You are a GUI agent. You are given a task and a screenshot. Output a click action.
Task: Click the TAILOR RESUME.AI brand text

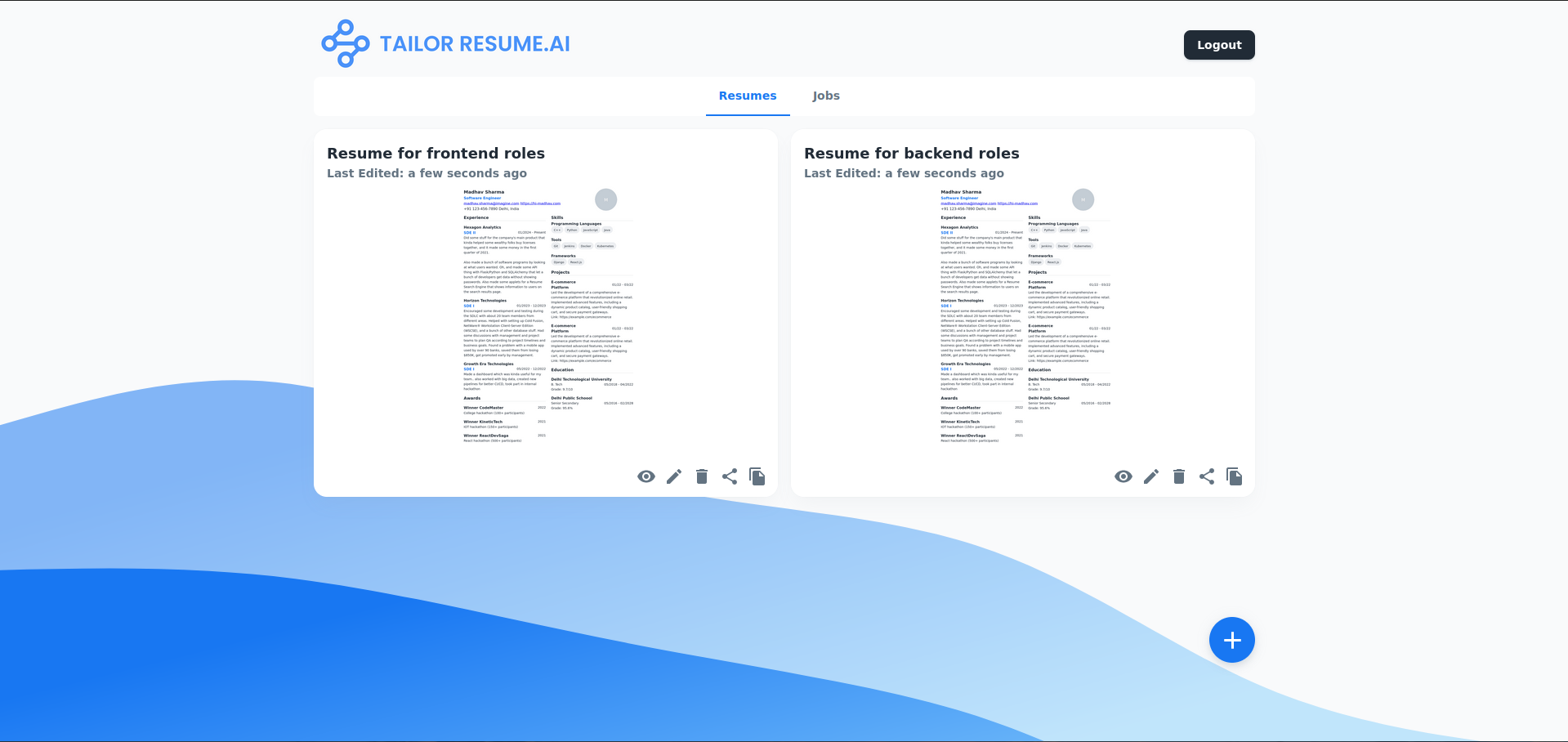pos(475,44)
